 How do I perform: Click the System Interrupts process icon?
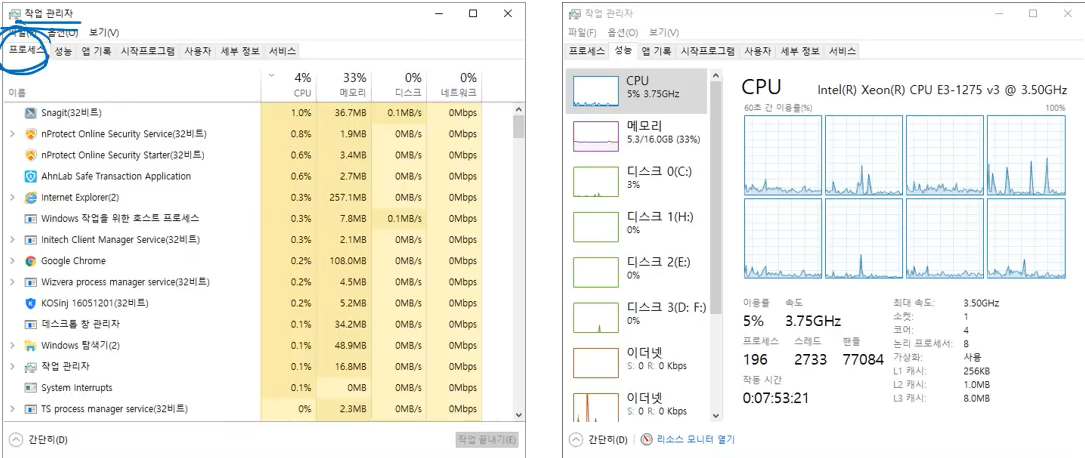30,387
